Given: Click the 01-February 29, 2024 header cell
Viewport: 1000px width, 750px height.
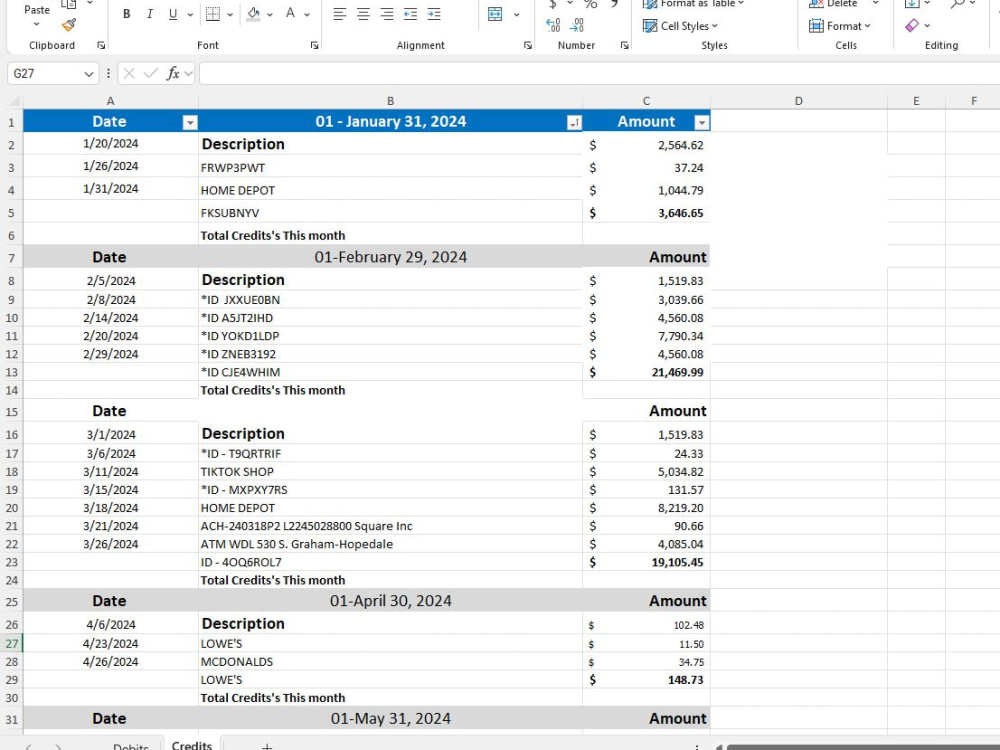Looking at the screenshot, I should coord(390,257).
